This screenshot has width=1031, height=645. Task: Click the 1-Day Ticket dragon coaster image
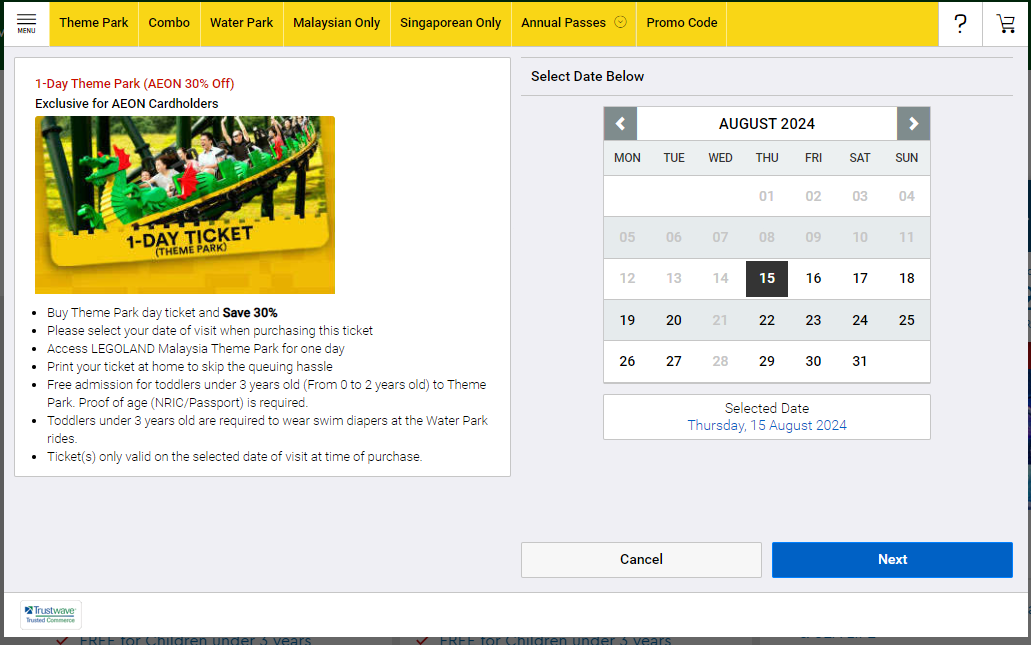click(185, 205)
